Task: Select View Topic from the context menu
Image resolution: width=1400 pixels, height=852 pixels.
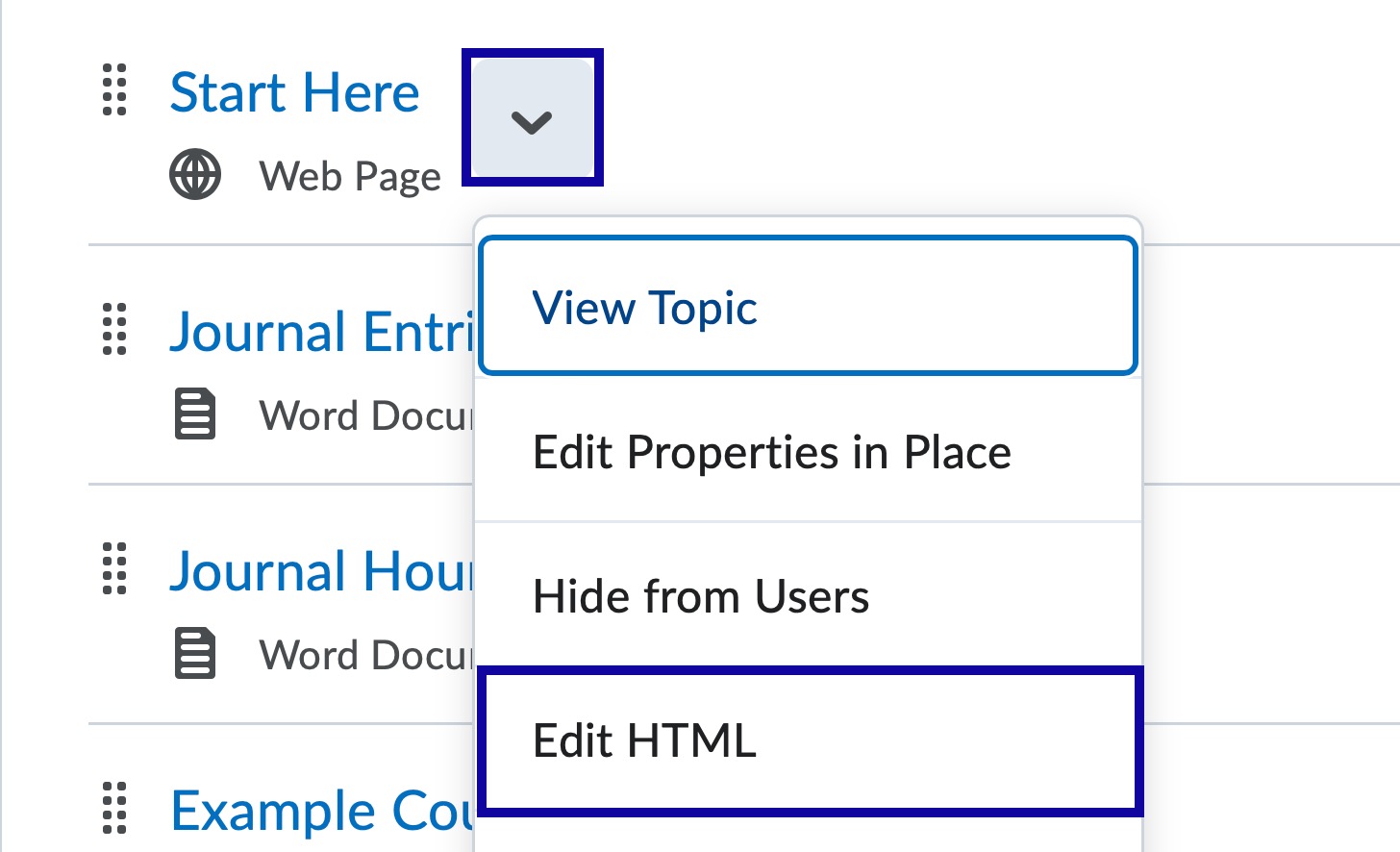Action: [809, 306]
